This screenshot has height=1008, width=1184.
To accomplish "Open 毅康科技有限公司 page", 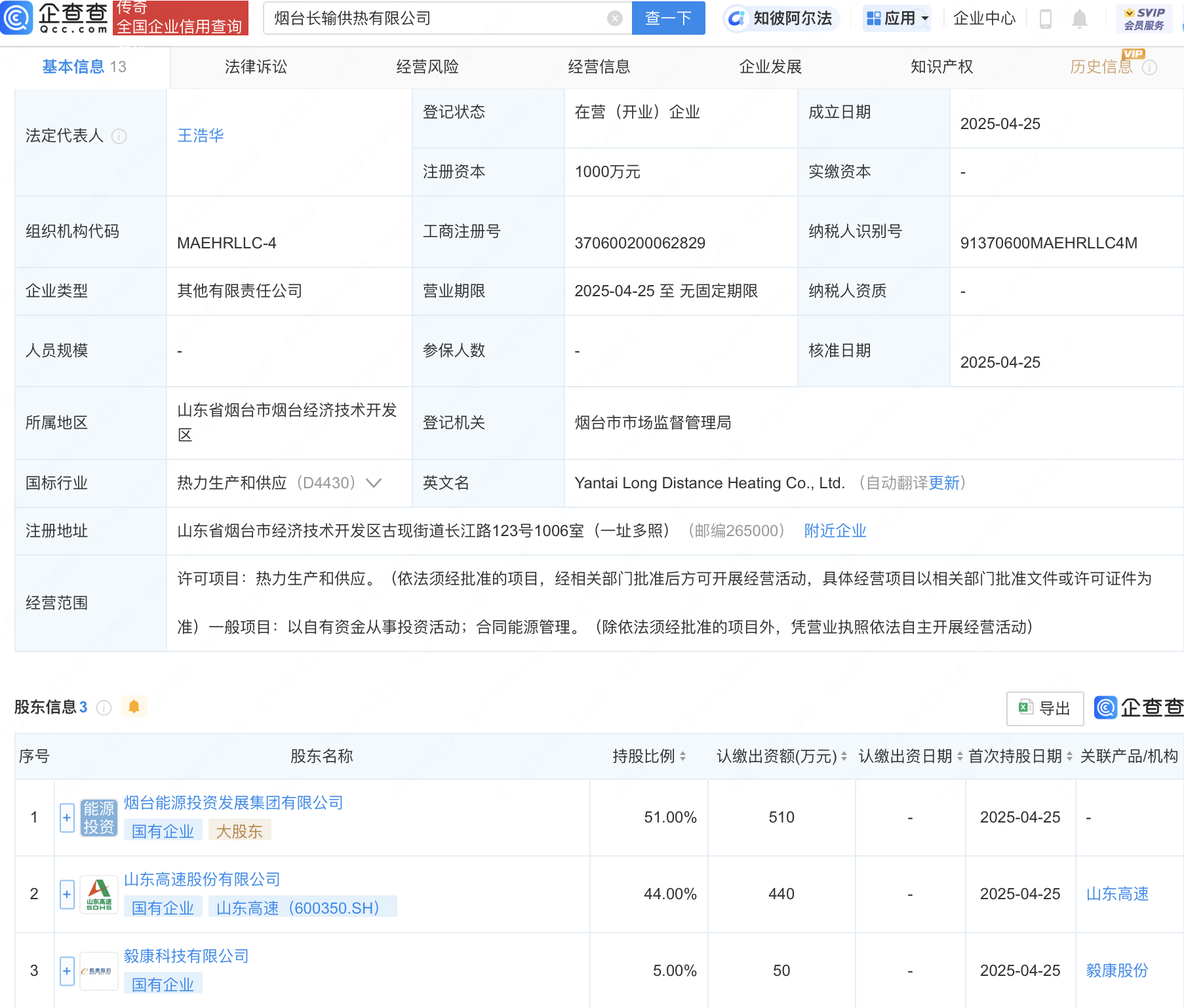I will pos(186,956).
